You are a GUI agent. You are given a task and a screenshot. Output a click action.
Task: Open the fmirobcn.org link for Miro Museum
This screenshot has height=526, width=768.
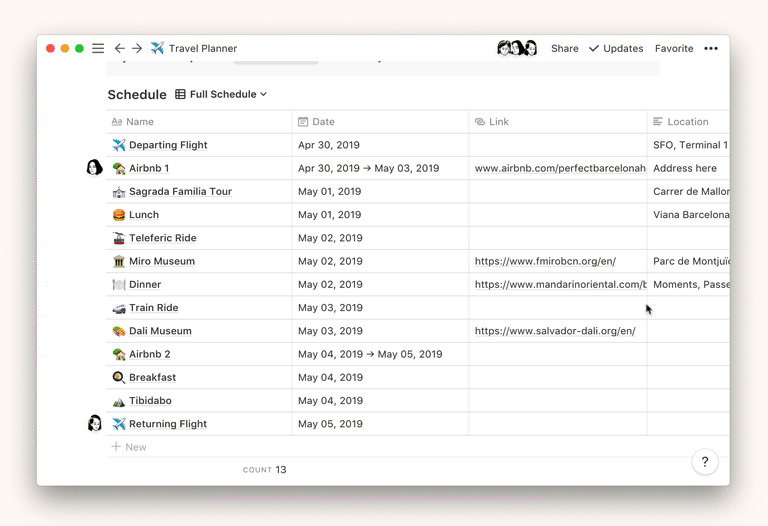[545, 261]
